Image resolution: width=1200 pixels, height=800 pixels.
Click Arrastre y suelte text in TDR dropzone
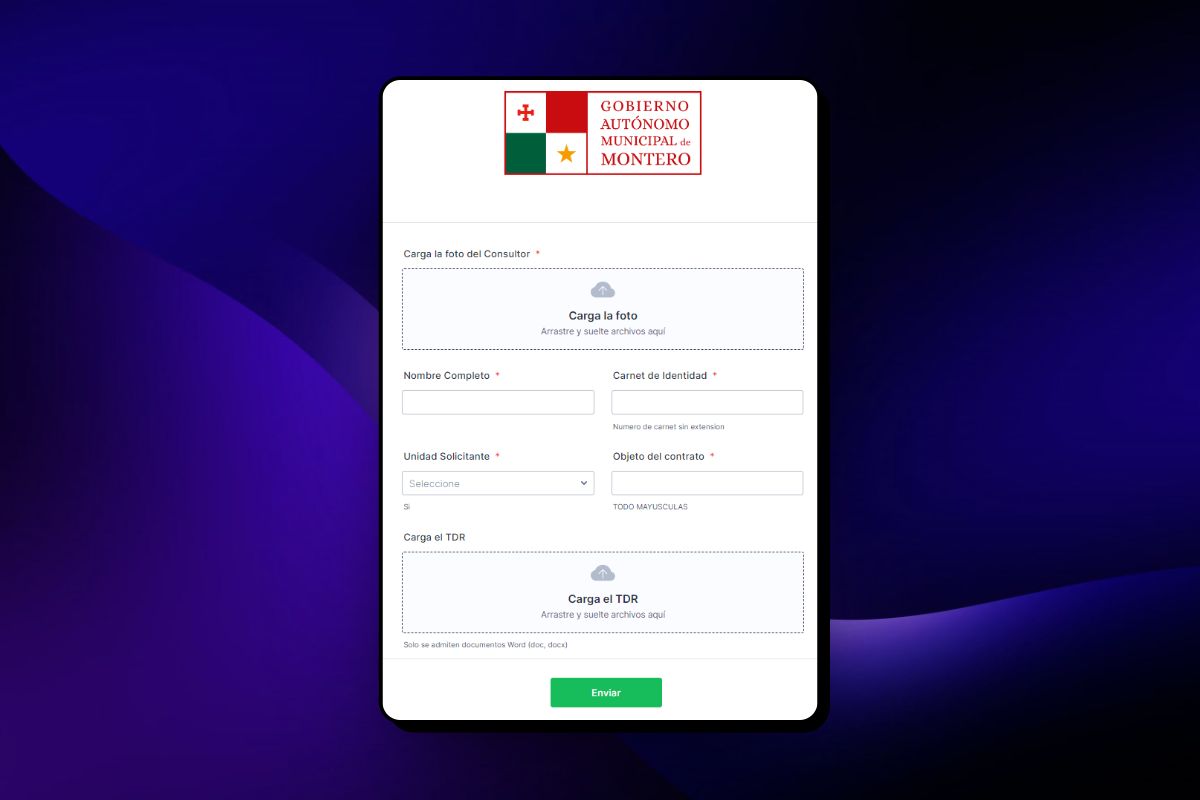click(x=603, y=614)
